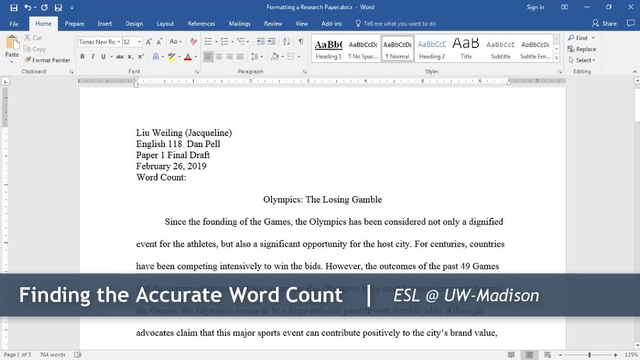This screenshot has height=360, width=640.
Task: Expand the Styles gallery More arrow
Action: [x=556, y=58]
